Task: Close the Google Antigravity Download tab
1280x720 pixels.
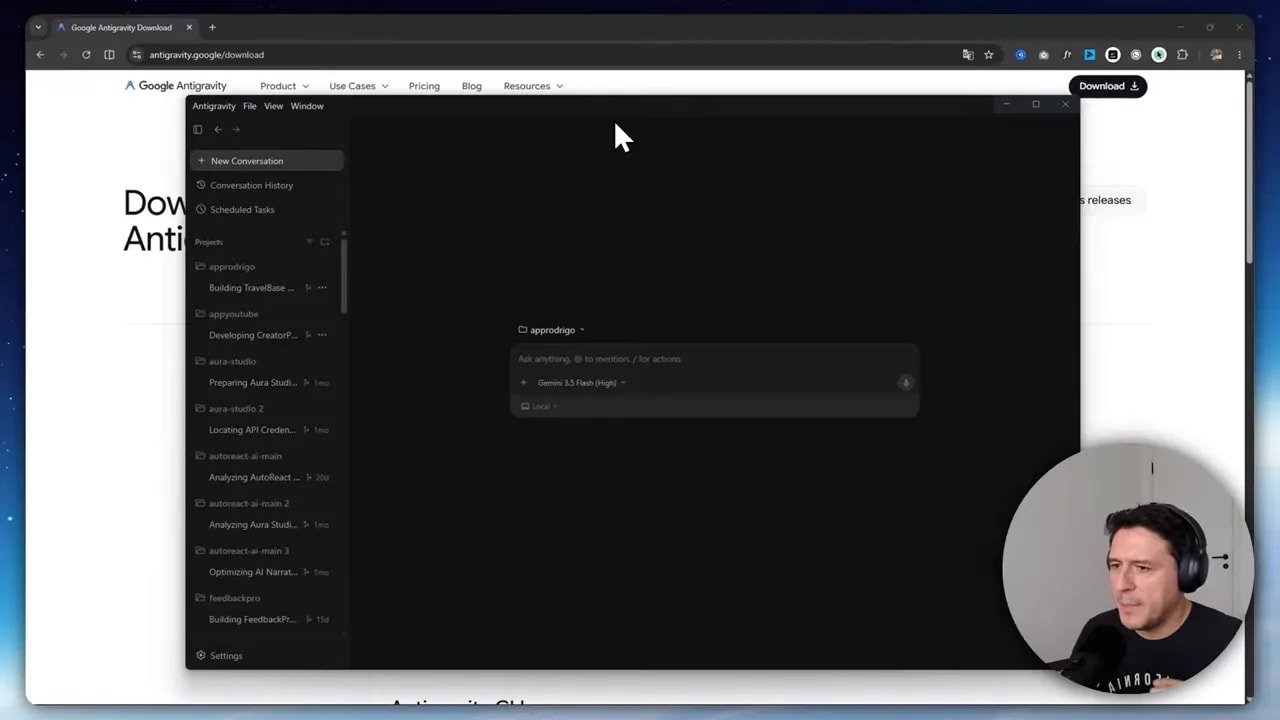Action: pyautogui.click(x=189, y=27)
